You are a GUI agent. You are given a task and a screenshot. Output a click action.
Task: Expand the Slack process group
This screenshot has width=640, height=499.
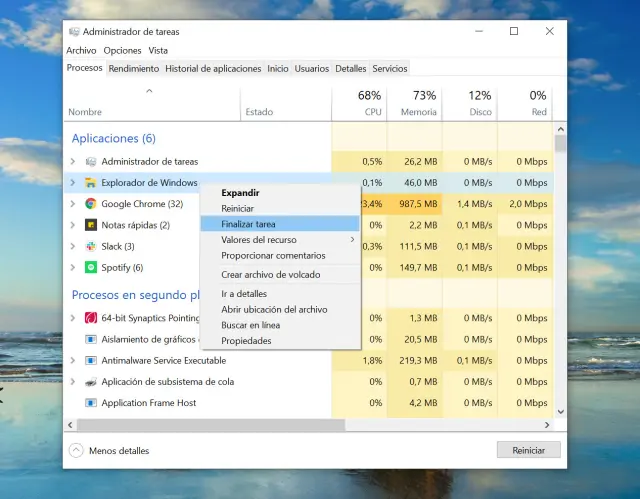tap(73, 246)
